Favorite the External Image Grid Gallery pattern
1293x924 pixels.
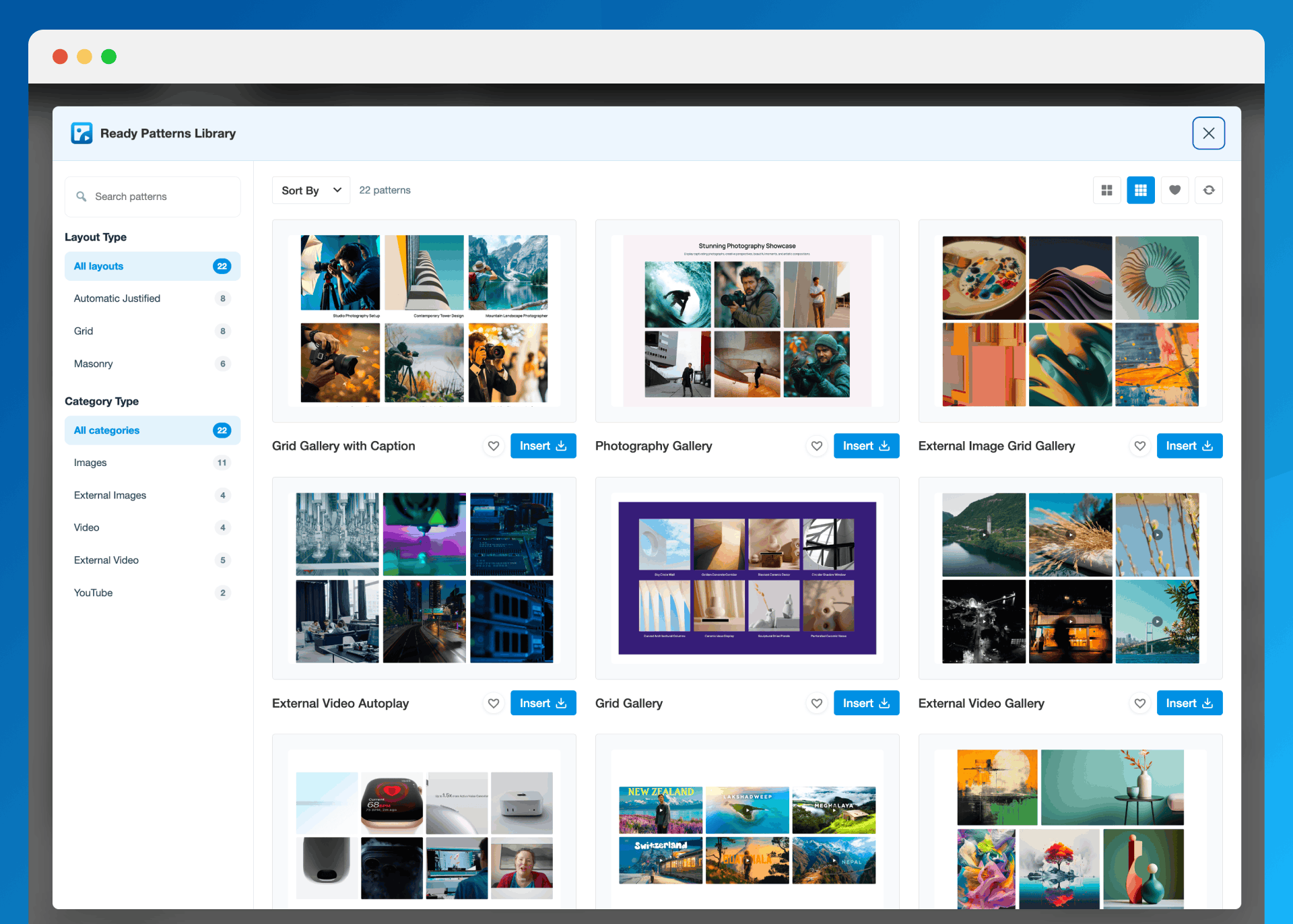pos(1140,446)
